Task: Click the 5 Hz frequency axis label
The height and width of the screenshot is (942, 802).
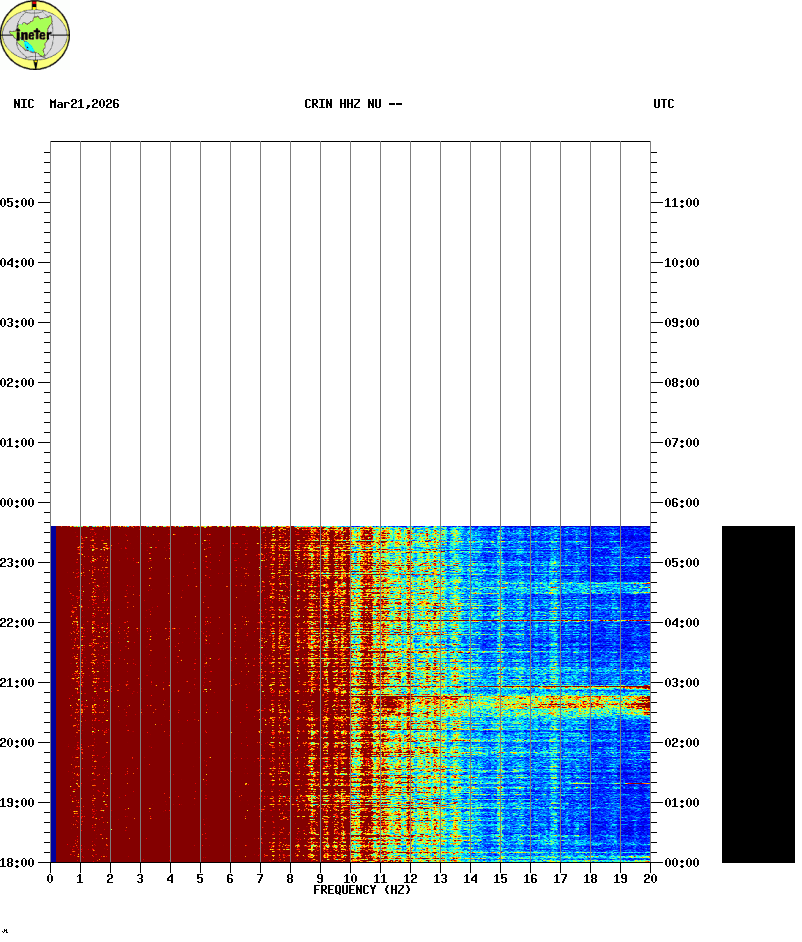Action: click(200, 879)
